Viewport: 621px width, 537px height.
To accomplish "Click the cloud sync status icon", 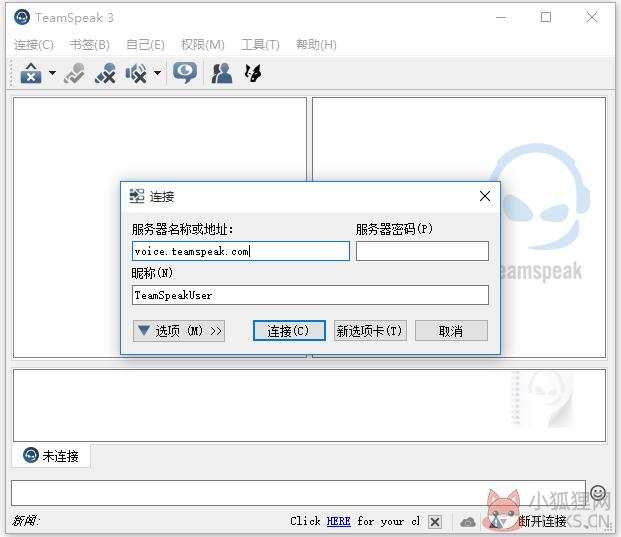I will (x=468, y=522).
